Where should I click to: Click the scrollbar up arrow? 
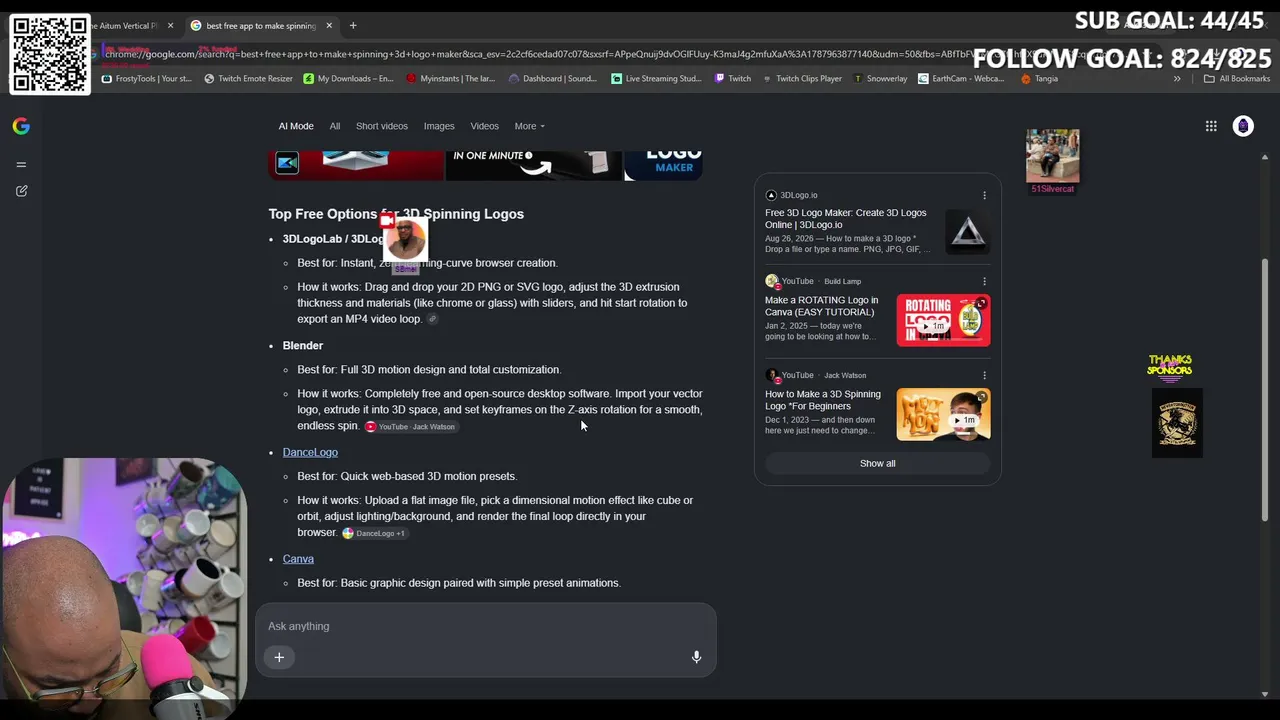(x=1265, y=157)
